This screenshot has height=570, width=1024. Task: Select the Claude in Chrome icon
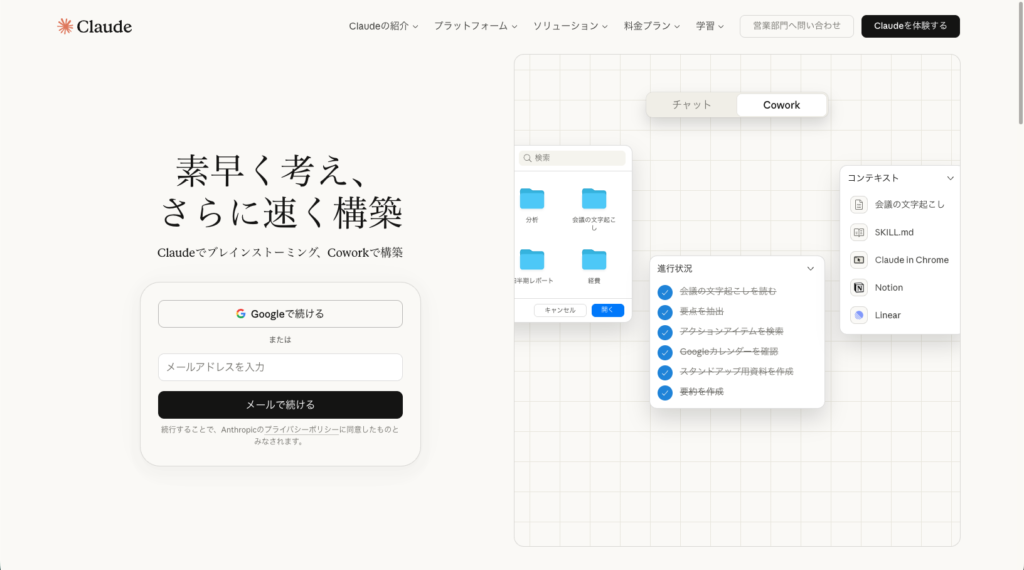tap(858, 260)
